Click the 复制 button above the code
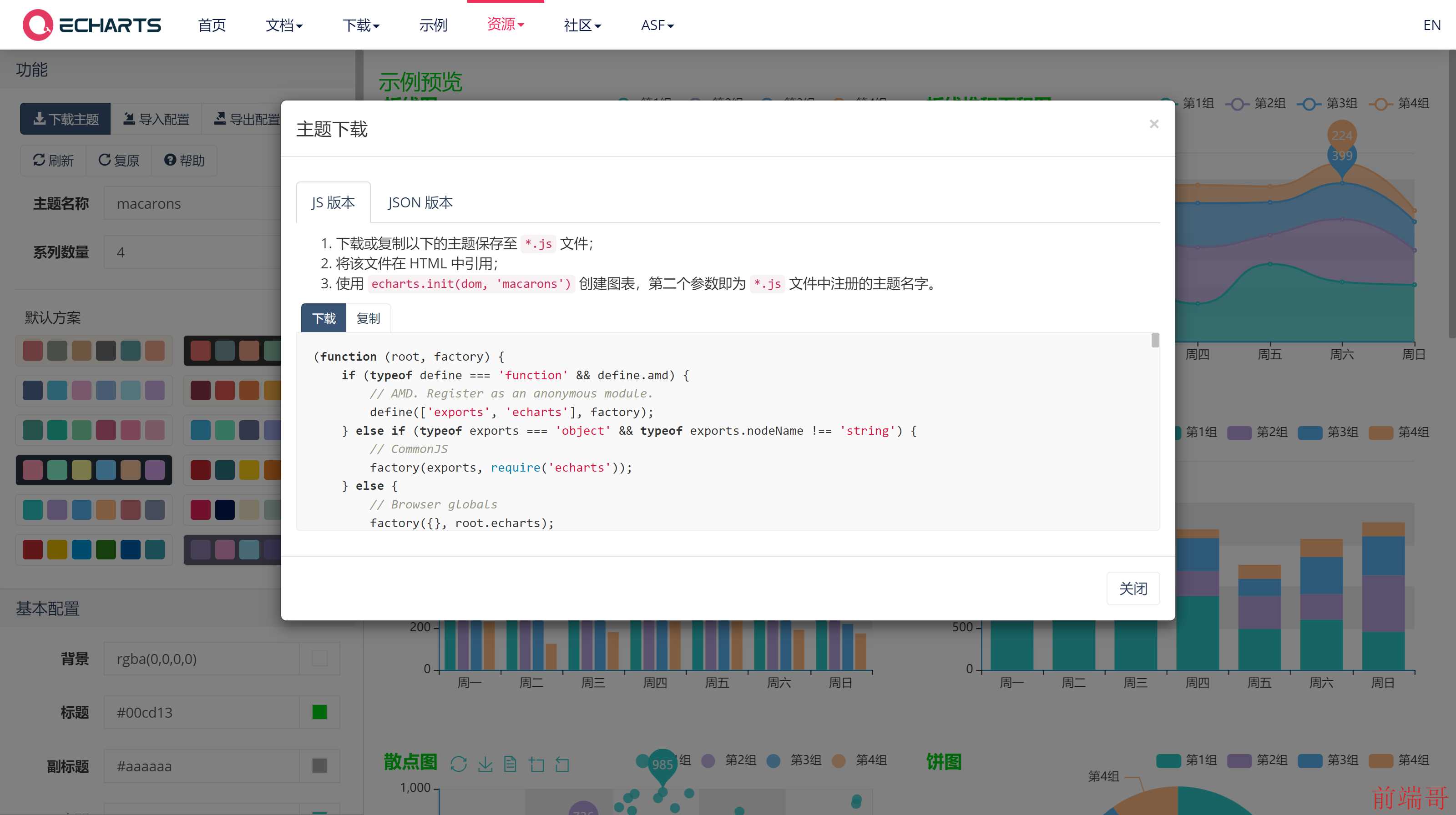 pos(369,318)
